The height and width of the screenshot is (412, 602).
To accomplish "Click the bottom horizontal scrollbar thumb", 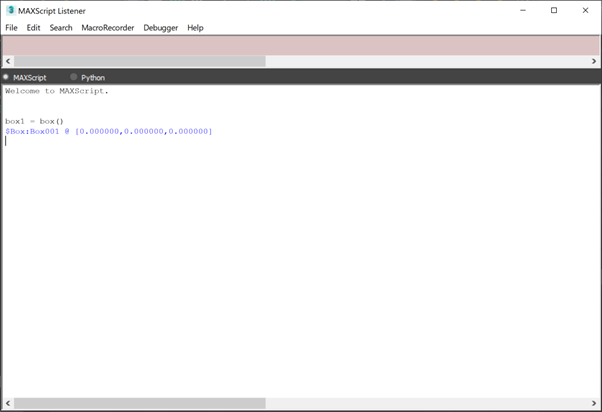I will click(x=140, y=403).
